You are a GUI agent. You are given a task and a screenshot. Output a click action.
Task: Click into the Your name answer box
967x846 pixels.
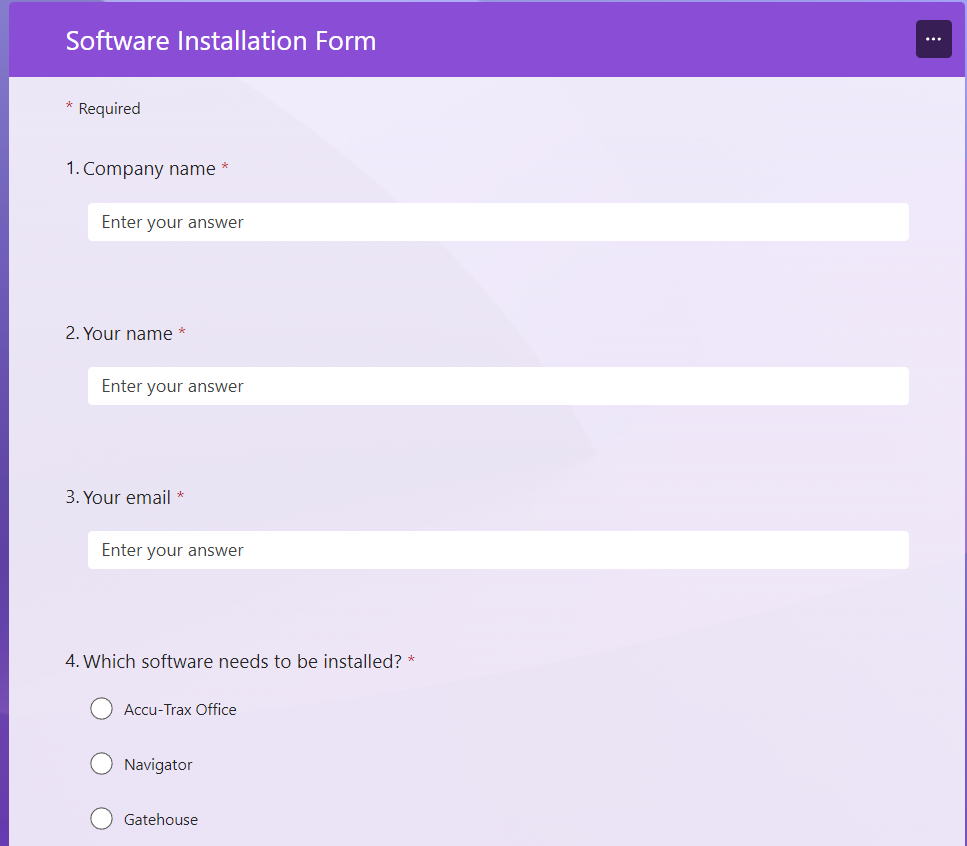click(498, 386)
